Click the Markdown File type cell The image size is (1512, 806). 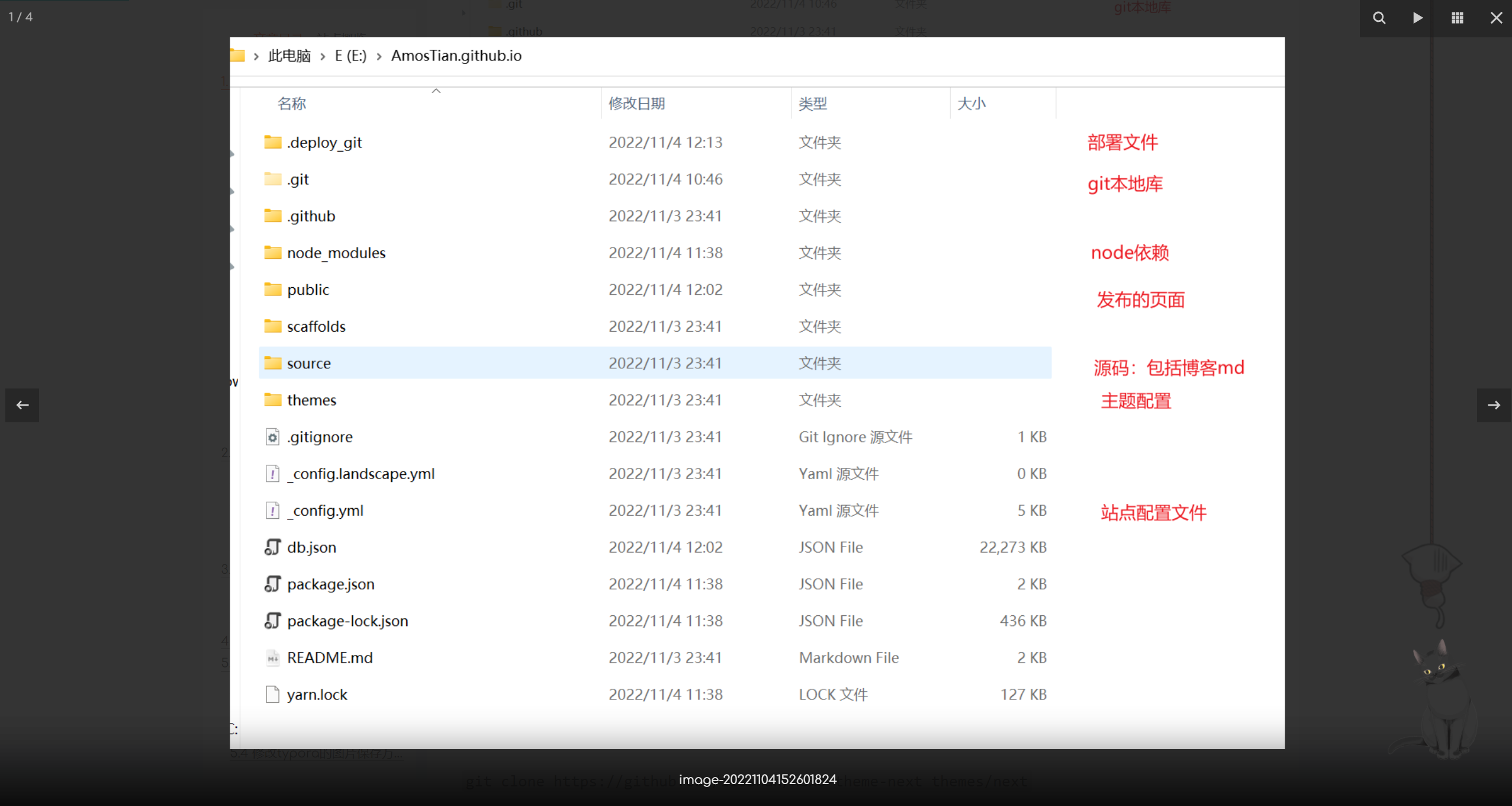[848, 657]
